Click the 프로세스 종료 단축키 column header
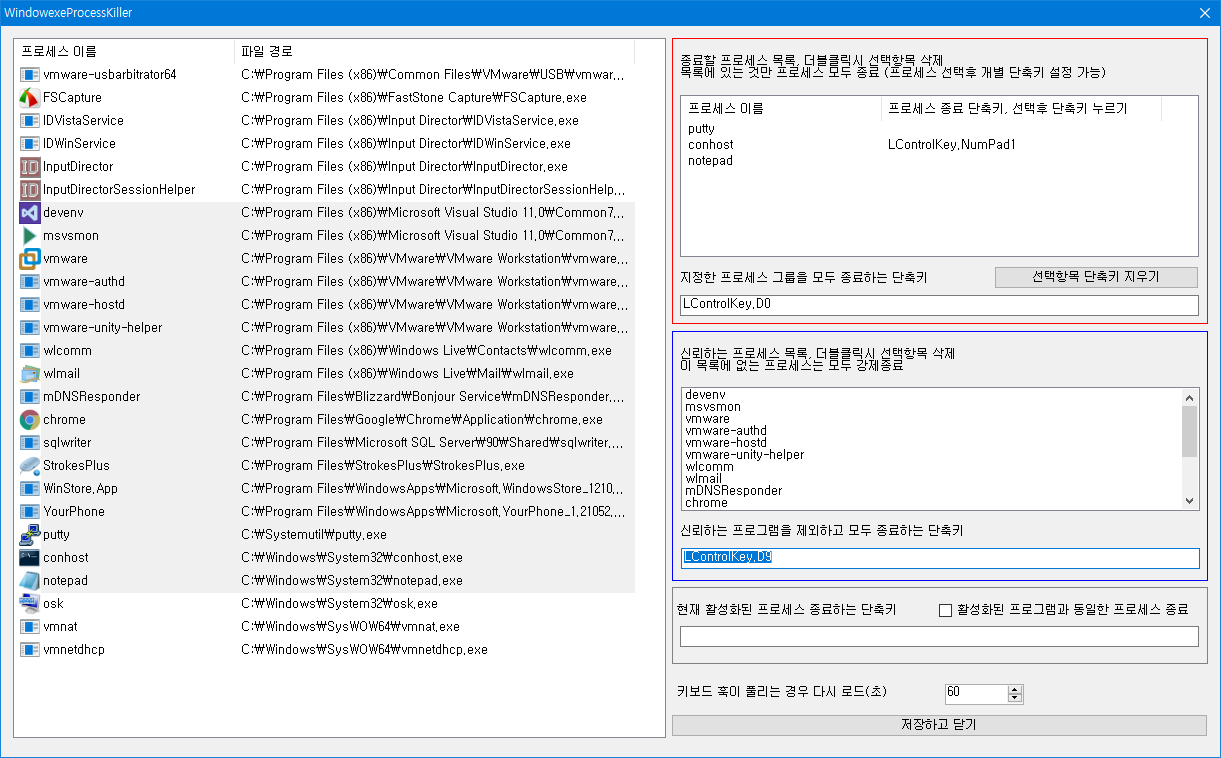The height and width of the screenshot is (758, 1221). (1021, 108)
